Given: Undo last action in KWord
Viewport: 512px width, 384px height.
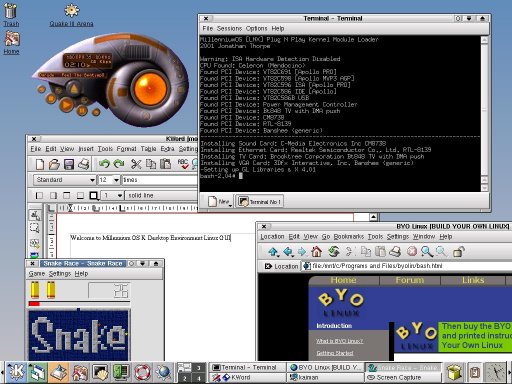Looking at the screenshot, I should point(104,164).
